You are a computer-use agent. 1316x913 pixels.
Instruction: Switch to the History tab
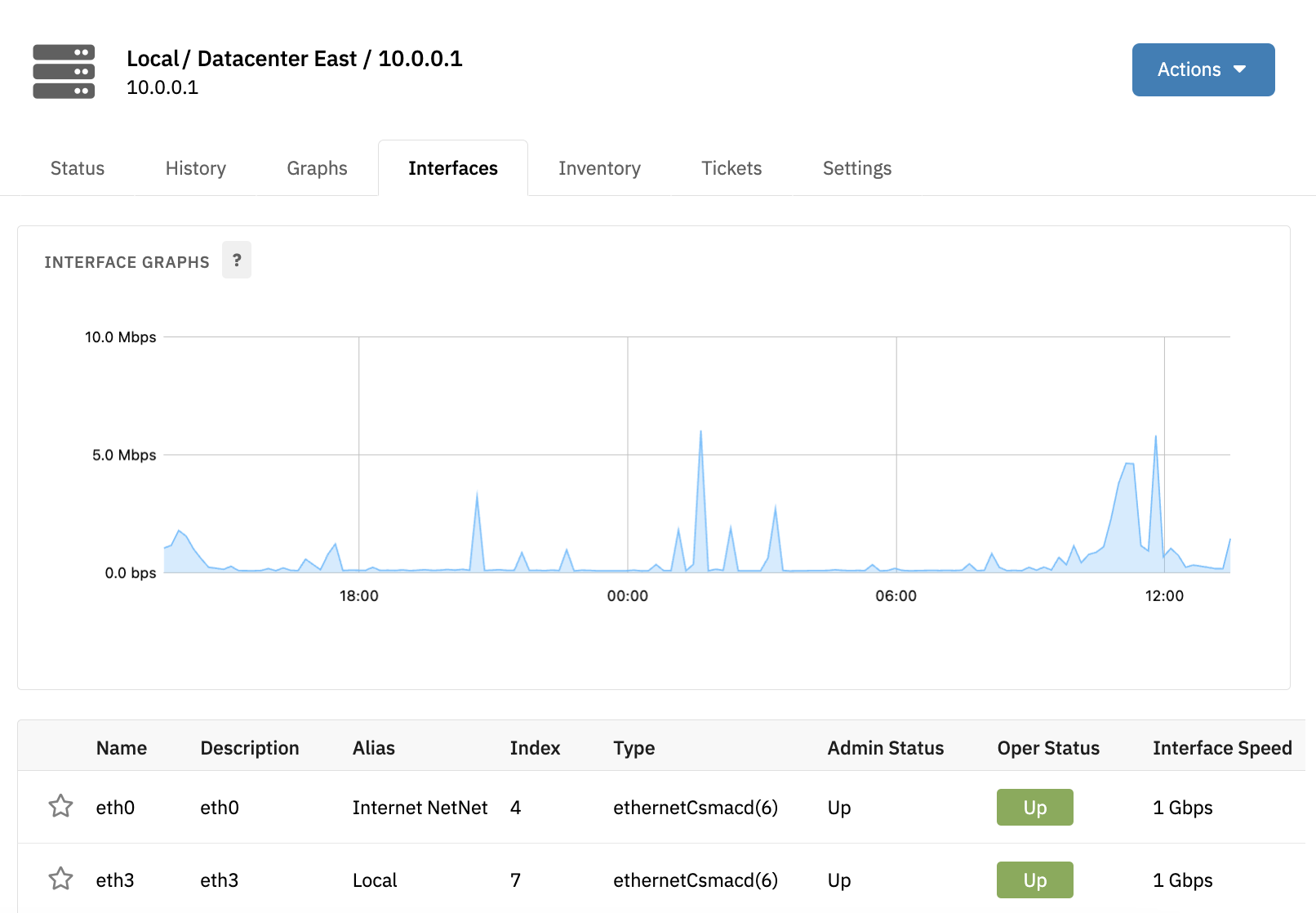coord(196,168)
